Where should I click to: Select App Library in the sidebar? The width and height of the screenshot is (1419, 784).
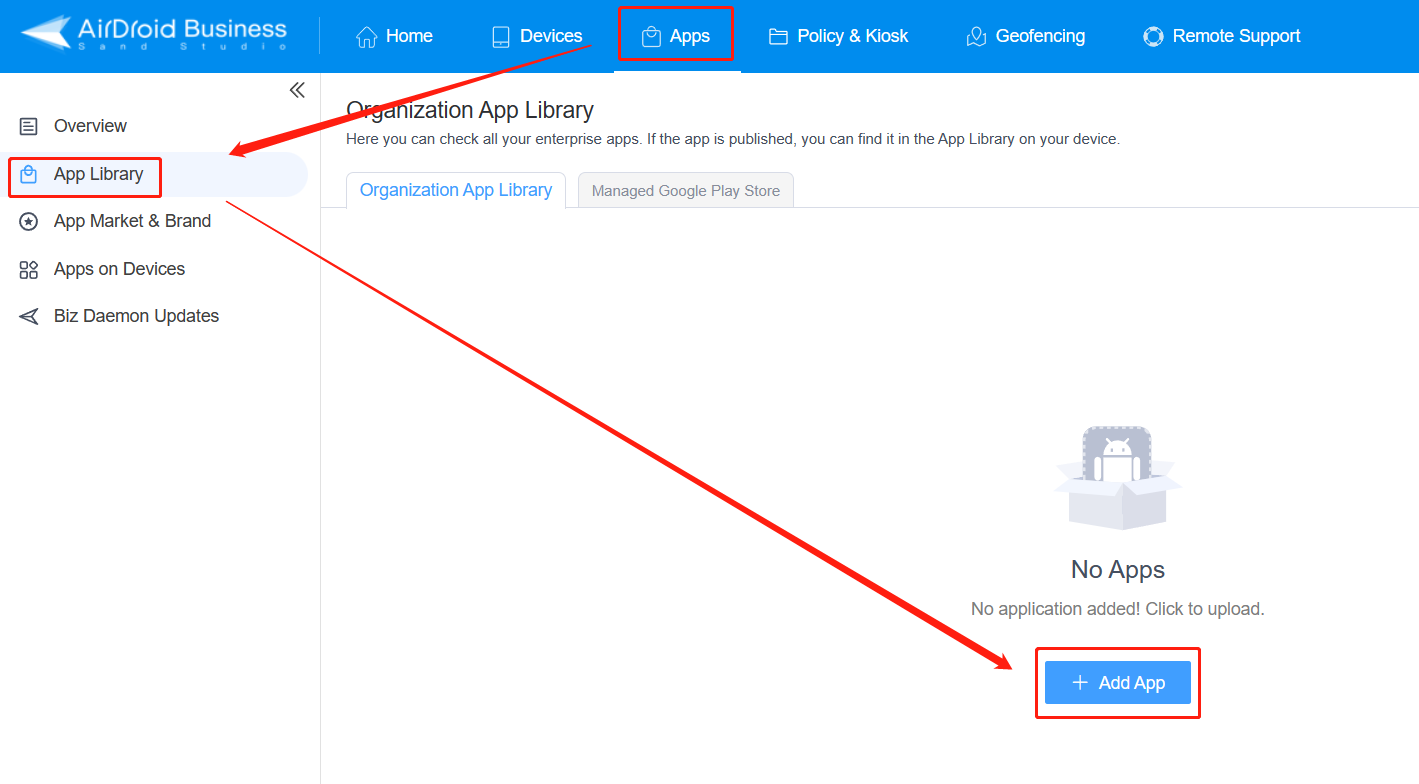[98, 175]
